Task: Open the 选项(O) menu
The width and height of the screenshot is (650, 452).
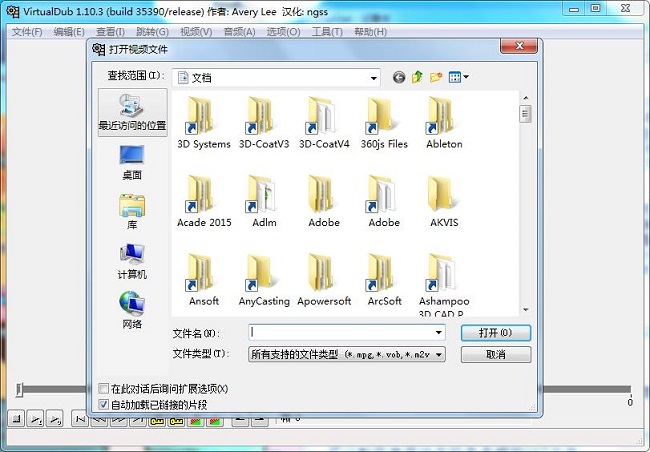Action: (283, 32)
